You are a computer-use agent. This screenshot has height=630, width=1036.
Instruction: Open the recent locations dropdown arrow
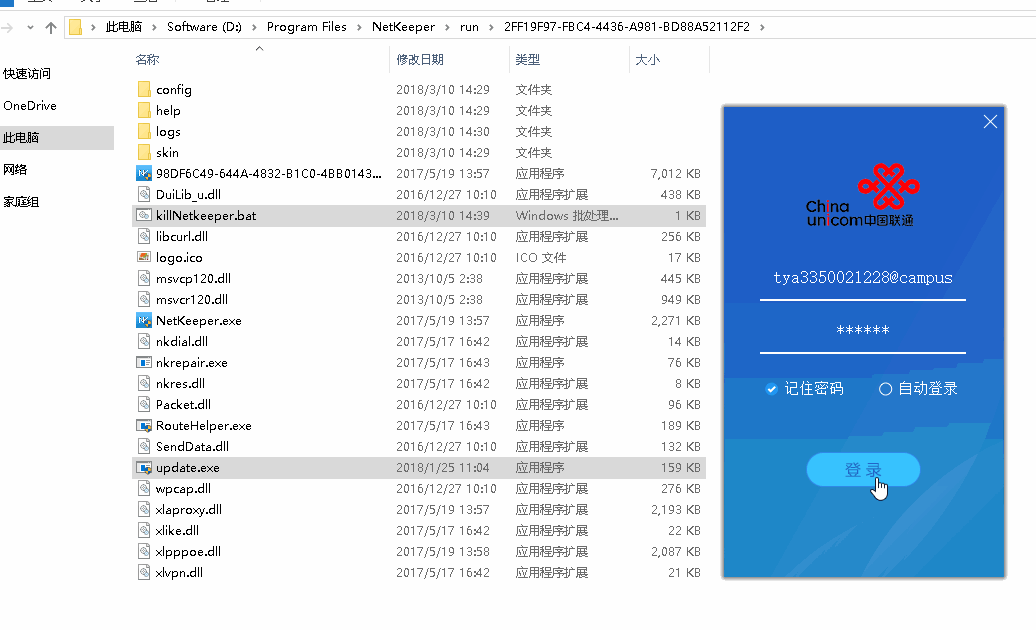pyautogui.click(x=30, y=27)
